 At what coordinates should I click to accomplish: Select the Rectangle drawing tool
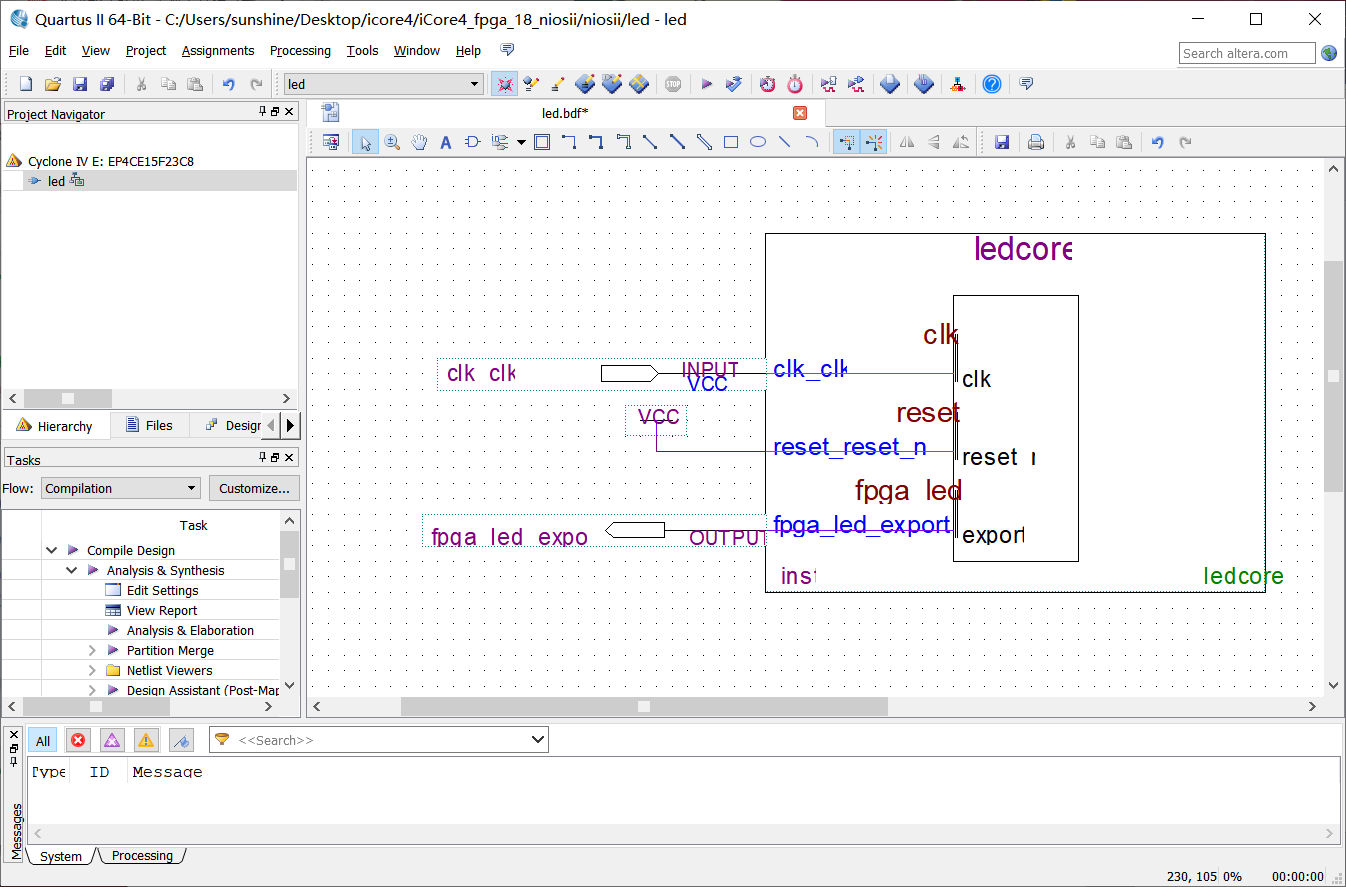731,143
